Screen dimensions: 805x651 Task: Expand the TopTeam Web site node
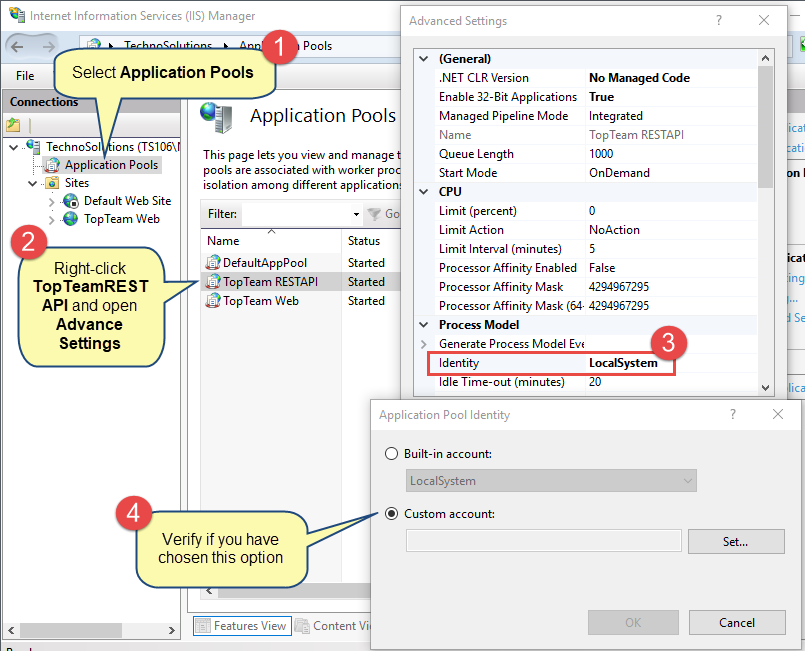[51, 220]
